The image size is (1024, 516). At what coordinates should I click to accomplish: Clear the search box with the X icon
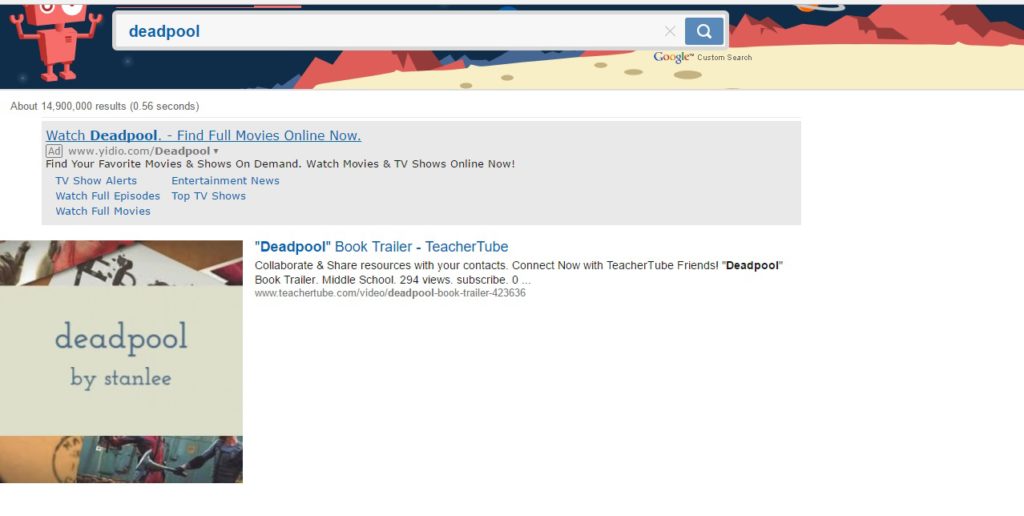pyautogui.click(x=670, y=31)
